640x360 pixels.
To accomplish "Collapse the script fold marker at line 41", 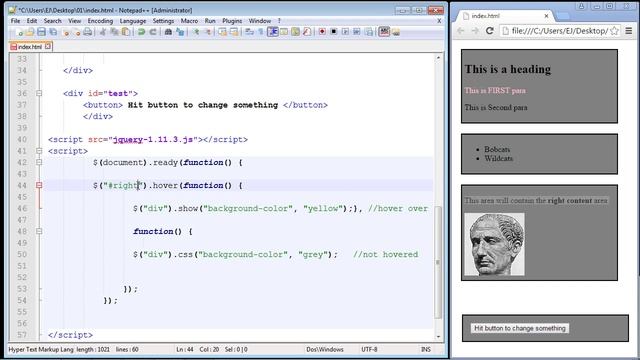I will click(x=39, y=151).
